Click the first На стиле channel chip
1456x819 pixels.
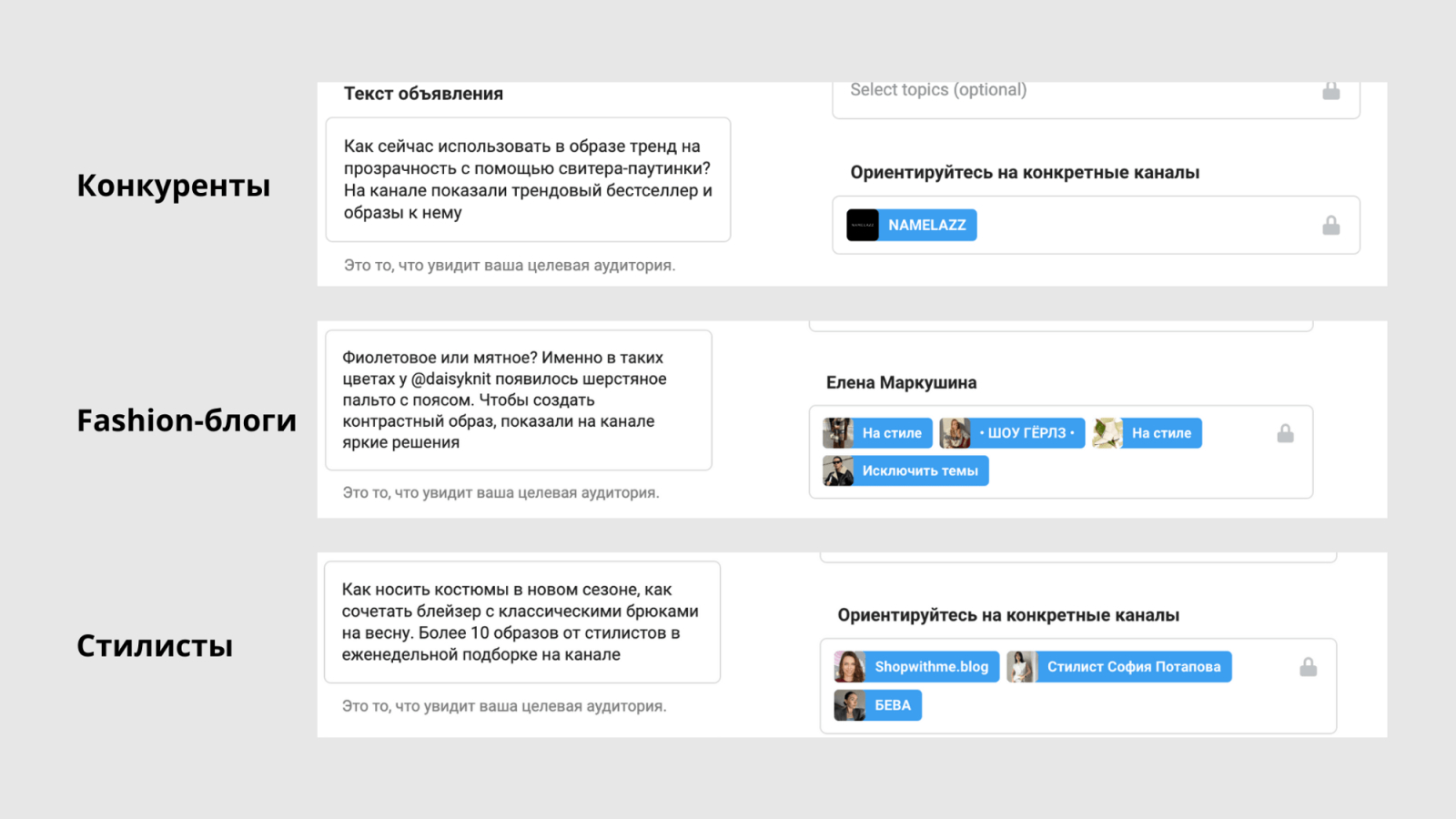pos(891,433)
